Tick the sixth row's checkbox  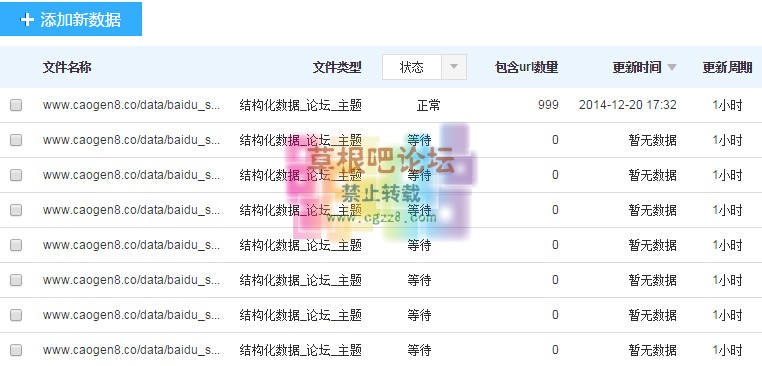pyautogui.click(x=16, y=280)
